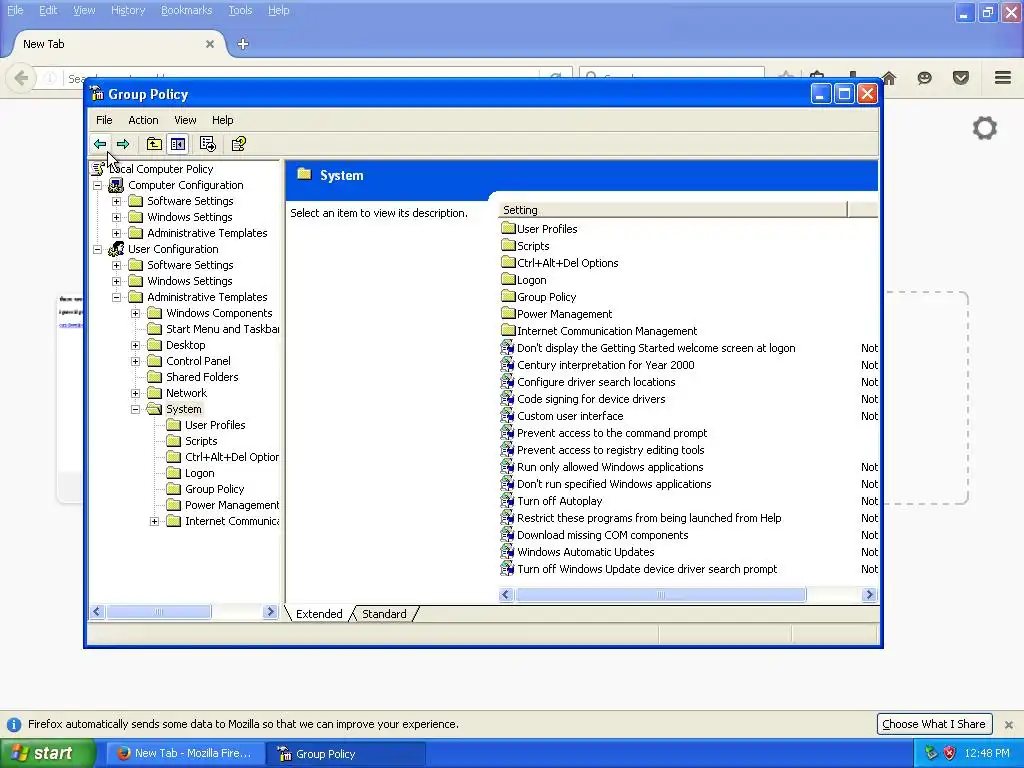Expand Internet Communication tree node
The image size is (1024, 768).
click(154, 521)
